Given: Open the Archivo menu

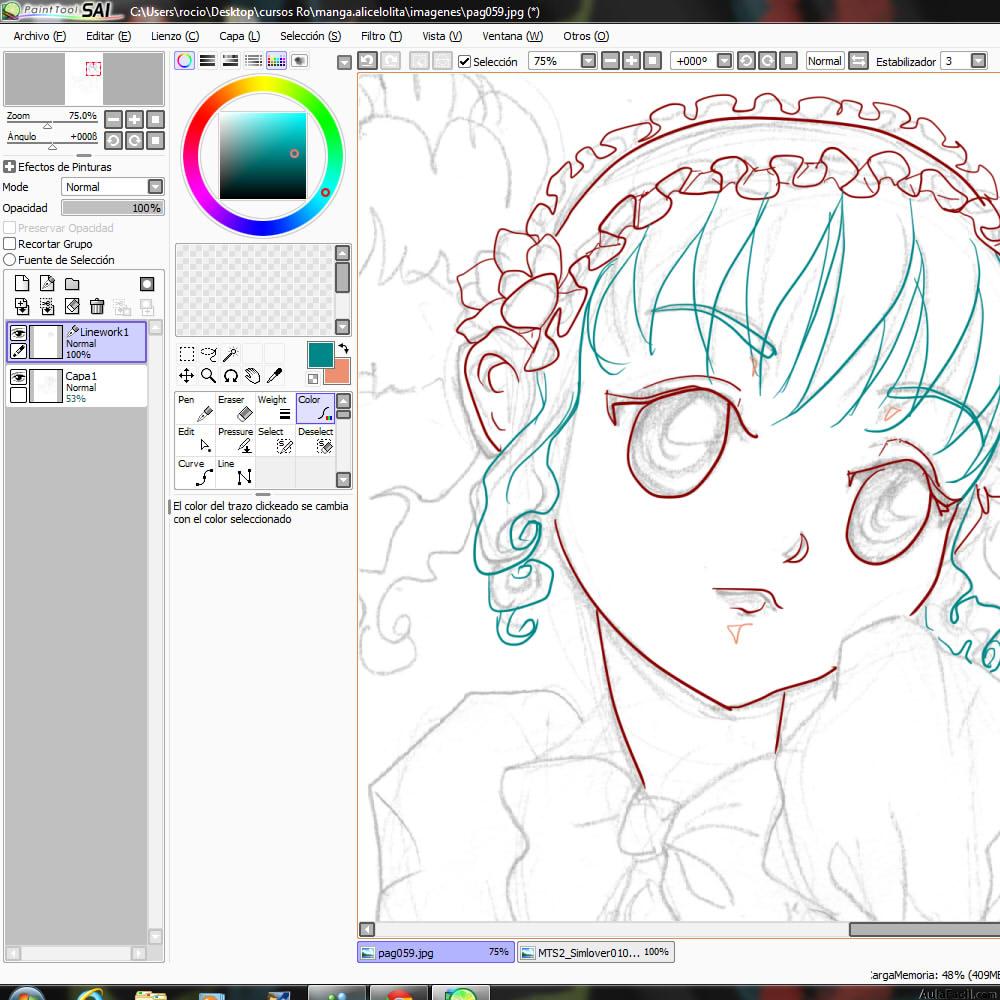Looking at the screenshot, I should click(40, 36).
